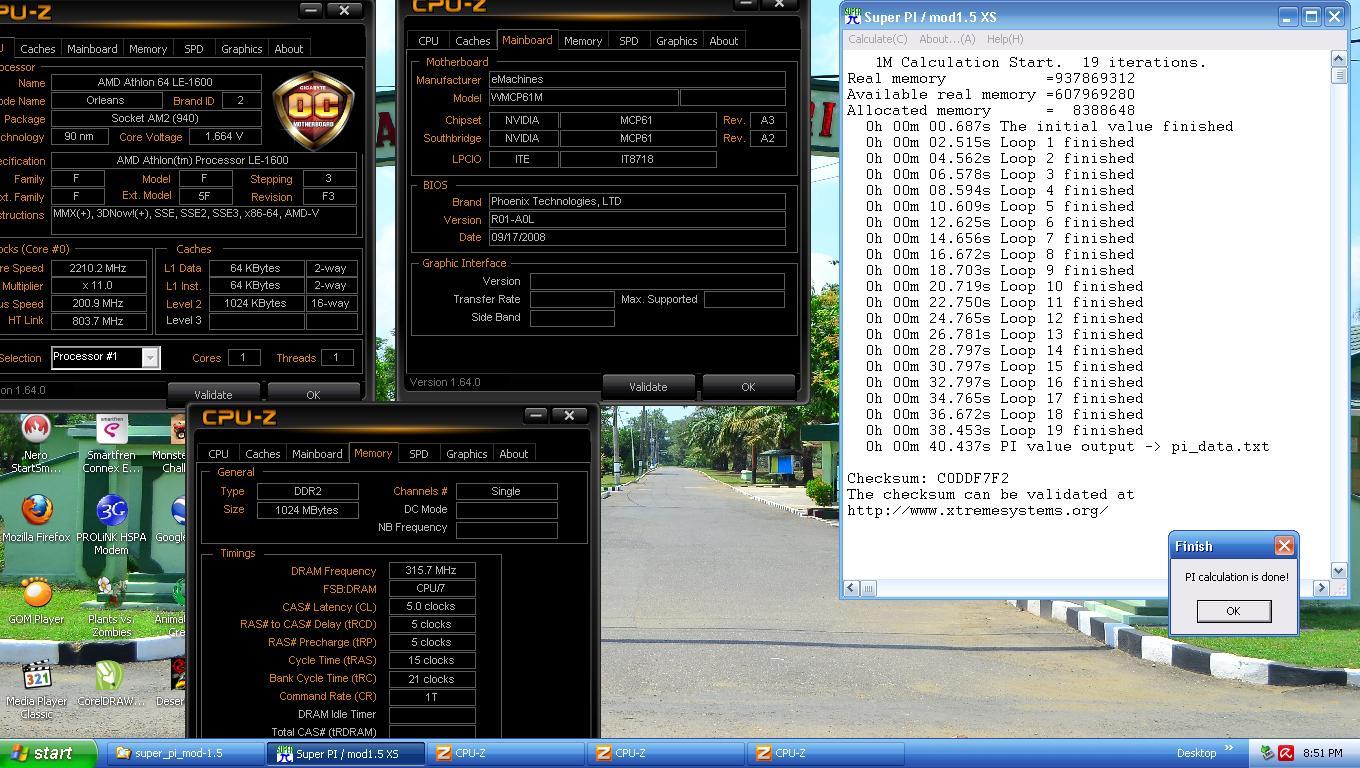
Task: Switch to CPU tab in Memory window
Action: point(218,454)
